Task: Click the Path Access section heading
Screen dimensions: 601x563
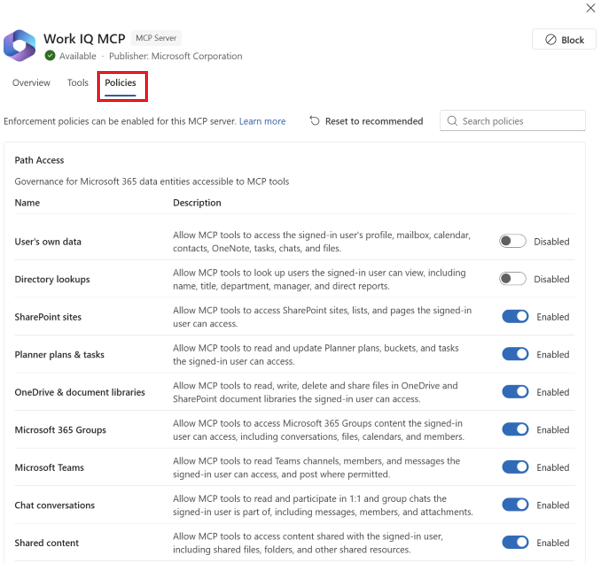Action: [x=39, y=160]
